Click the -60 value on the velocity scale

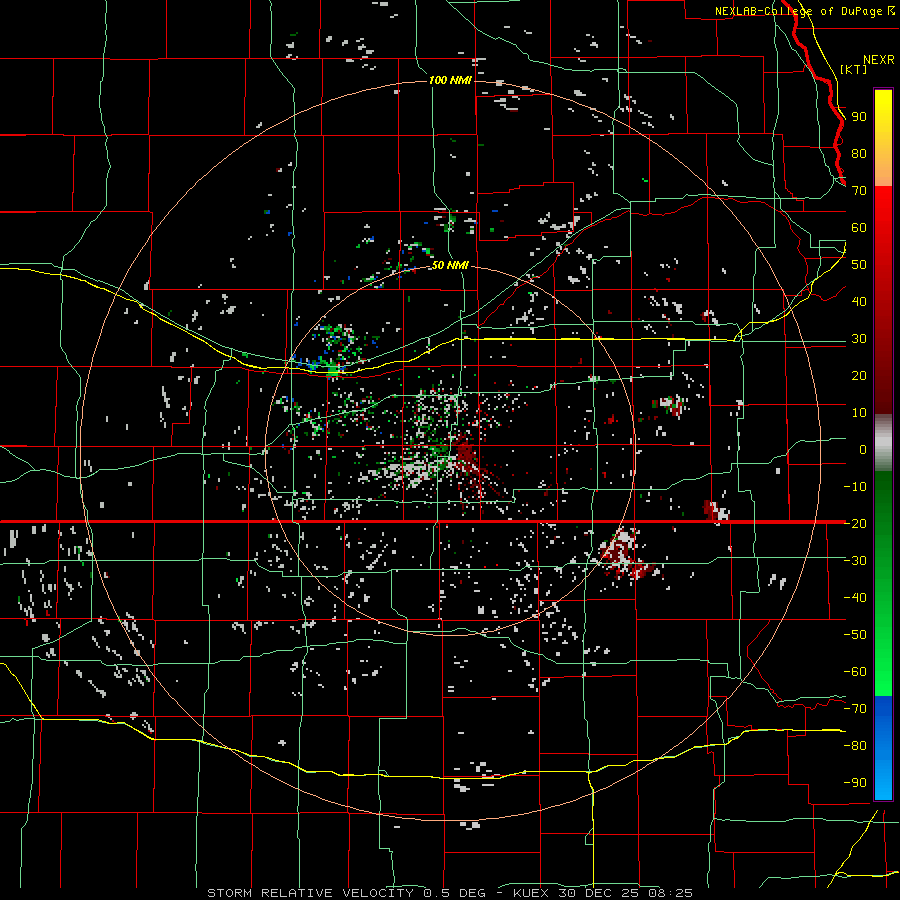point(855,672)
